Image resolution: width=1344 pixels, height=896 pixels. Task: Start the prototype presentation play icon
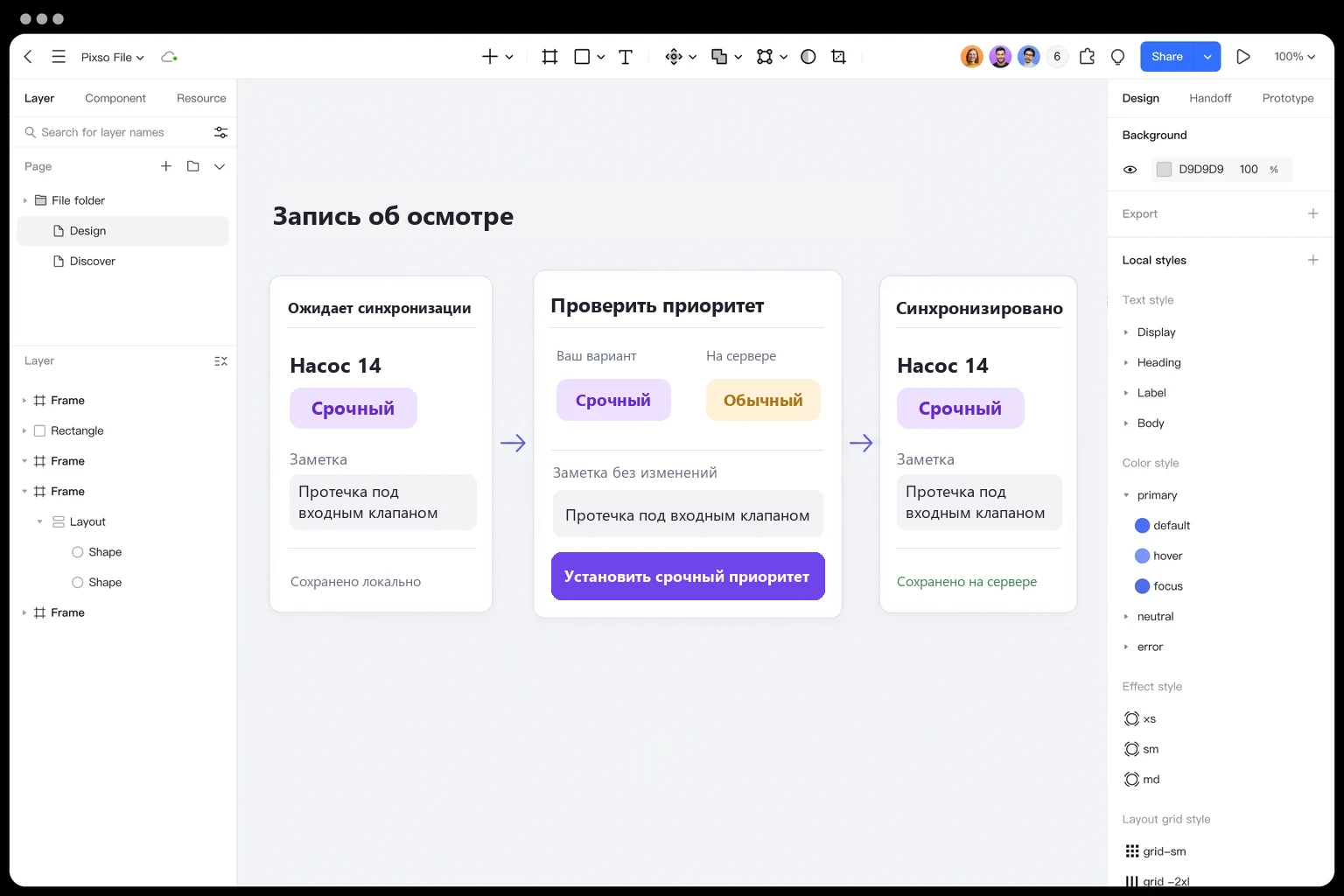click(x=1243, y=57)
